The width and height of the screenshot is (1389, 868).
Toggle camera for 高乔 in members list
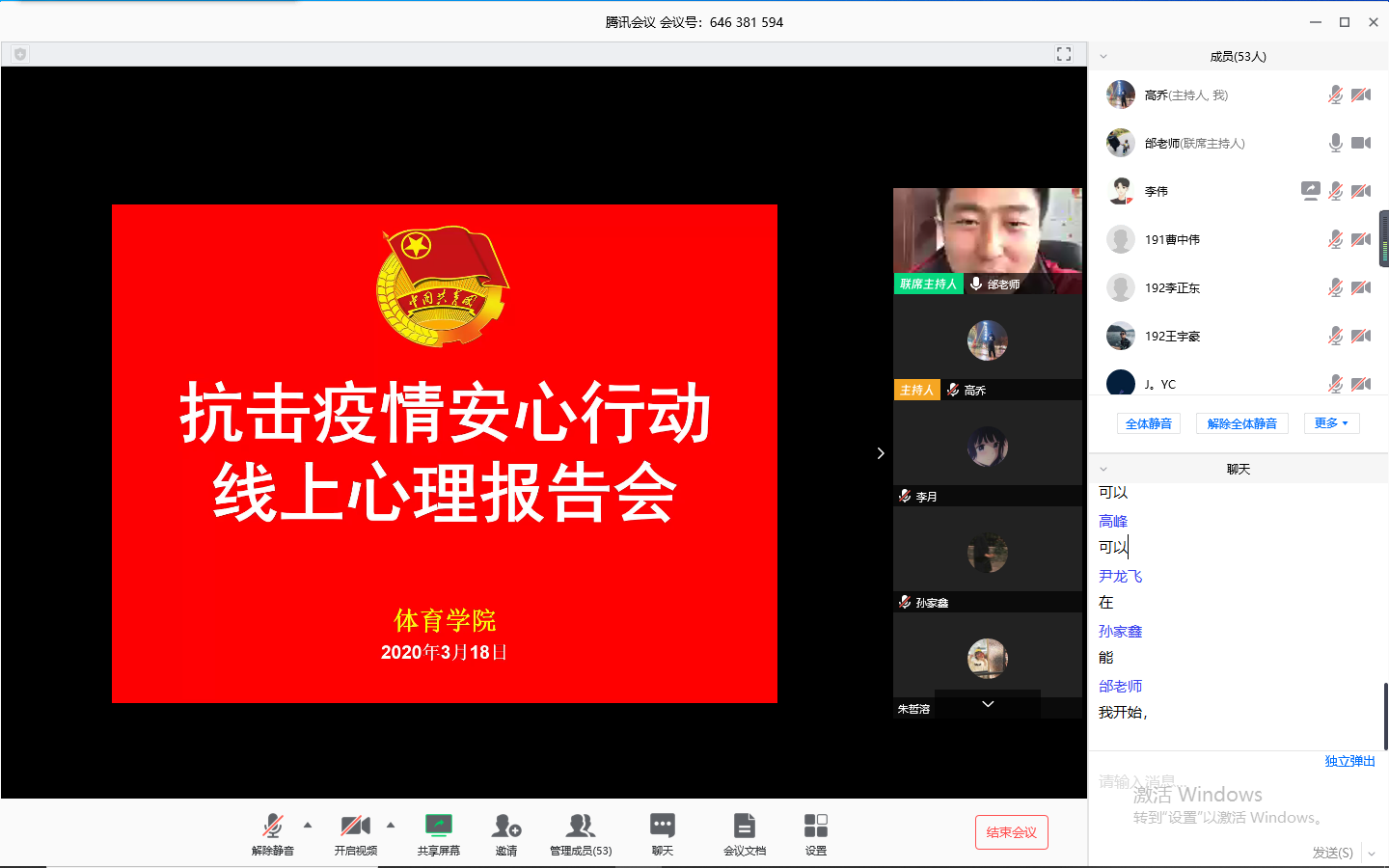pos(1361,95)
